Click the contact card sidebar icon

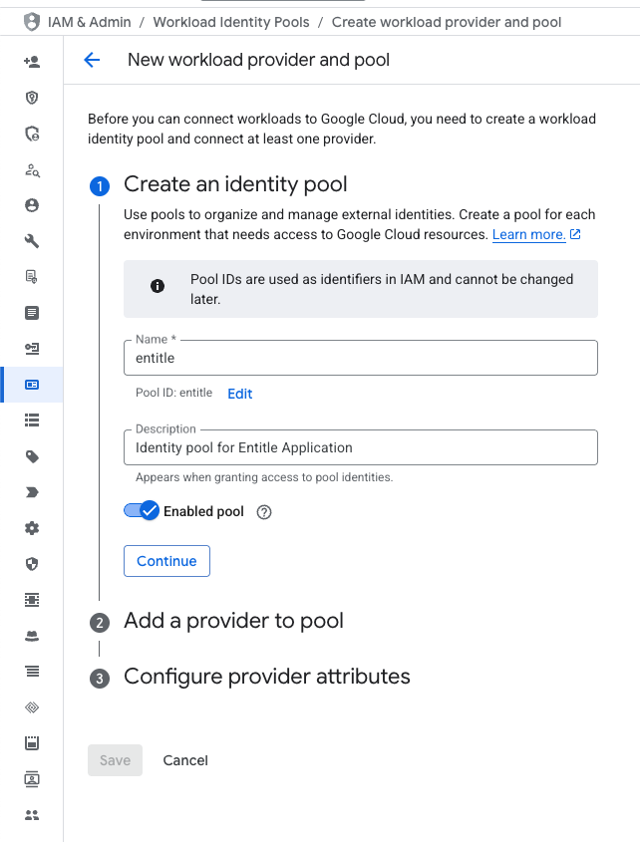click(32, 779)
